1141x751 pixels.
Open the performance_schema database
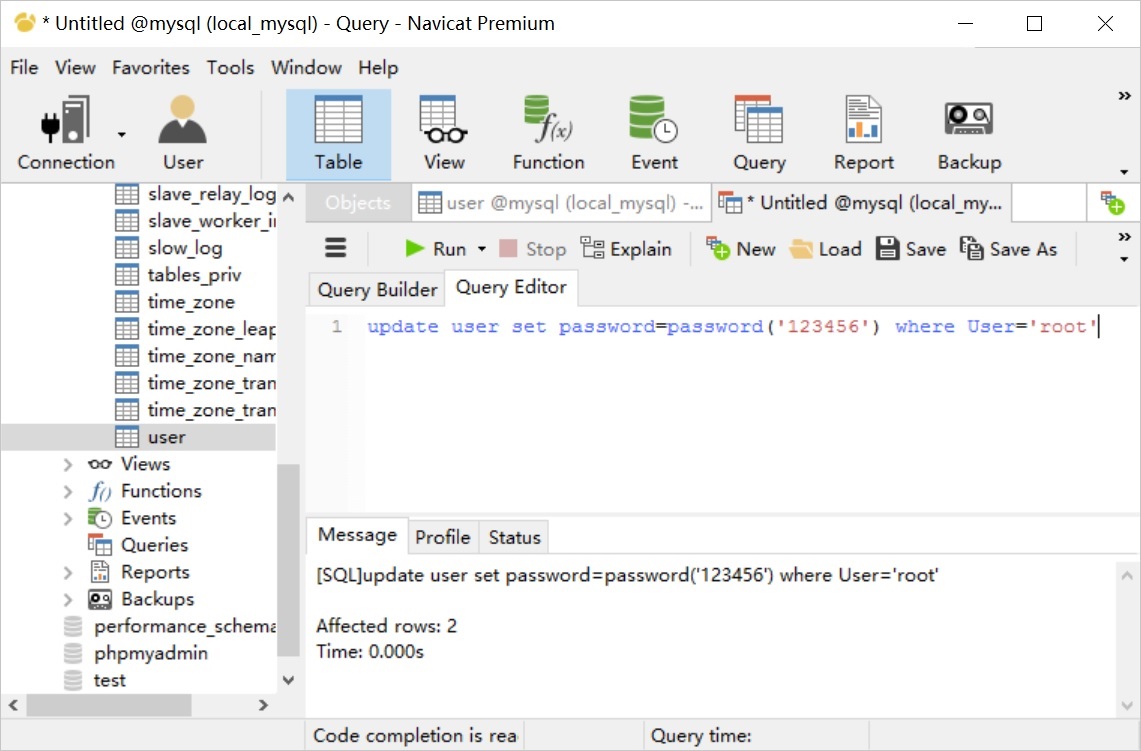pyautogui.click(x=170, y=627)
